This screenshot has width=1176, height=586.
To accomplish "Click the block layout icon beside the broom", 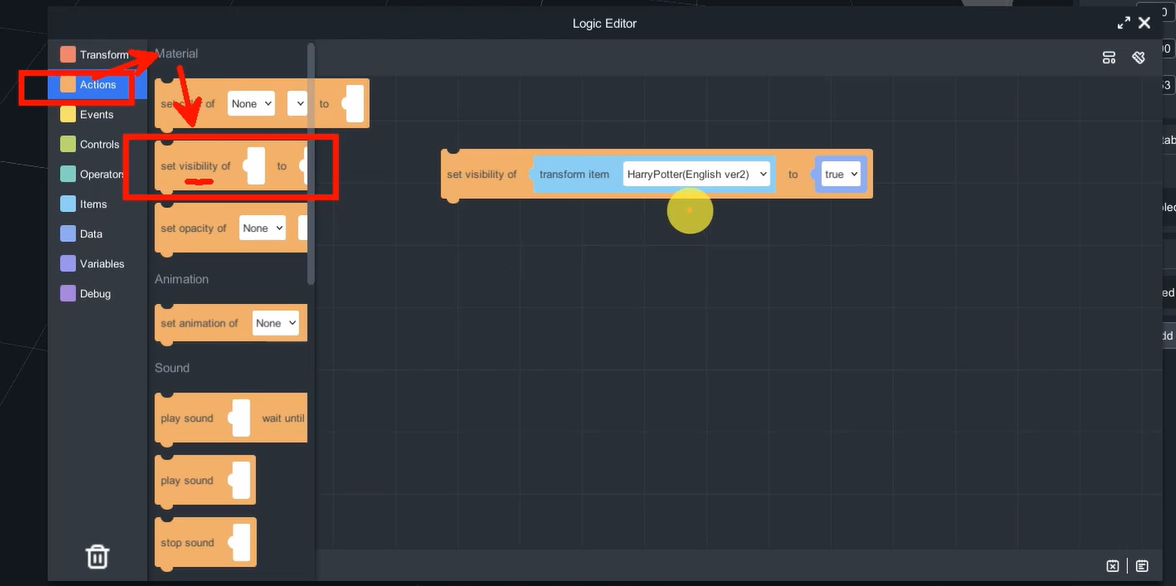I will (1109, 58).
